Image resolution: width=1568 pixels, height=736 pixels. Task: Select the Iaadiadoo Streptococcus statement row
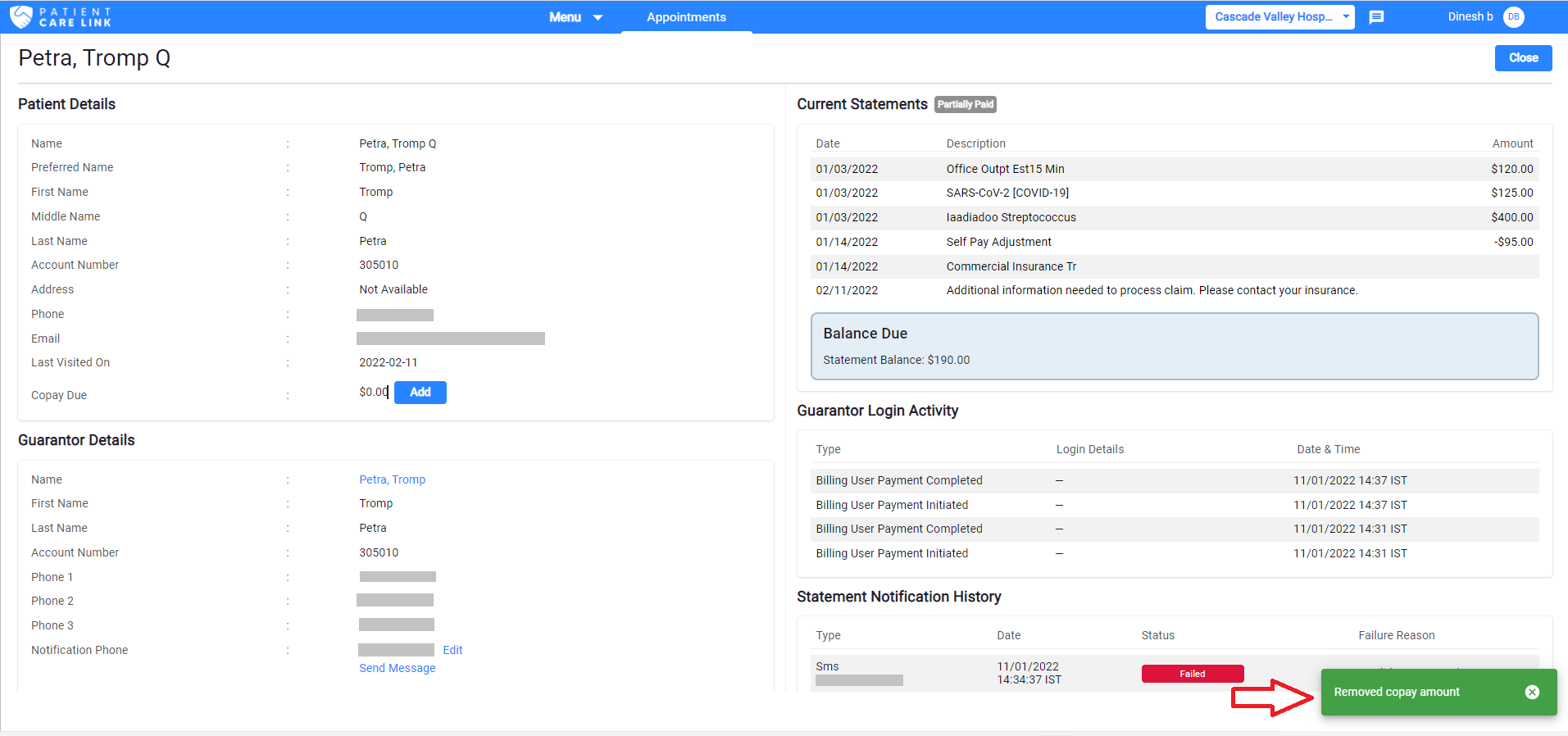tap(1175, 217)
